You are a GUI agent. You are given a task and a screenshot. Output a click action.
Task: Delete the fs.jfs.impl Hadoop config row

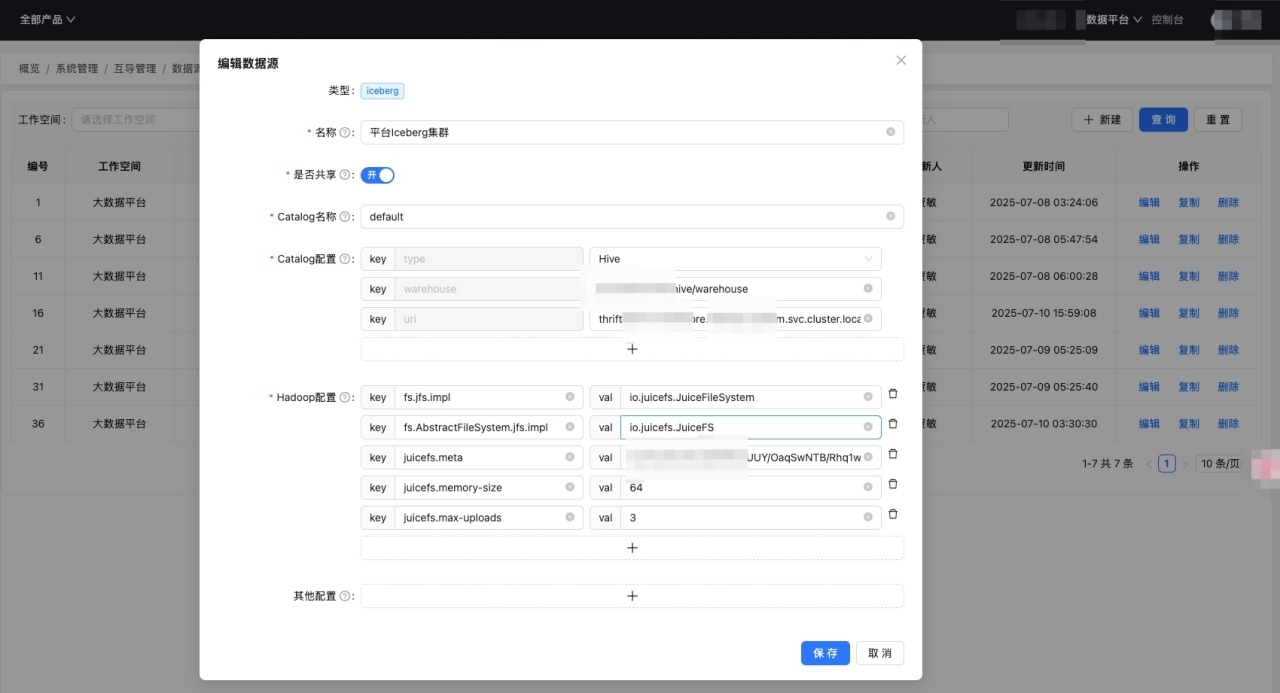point(893,394)
